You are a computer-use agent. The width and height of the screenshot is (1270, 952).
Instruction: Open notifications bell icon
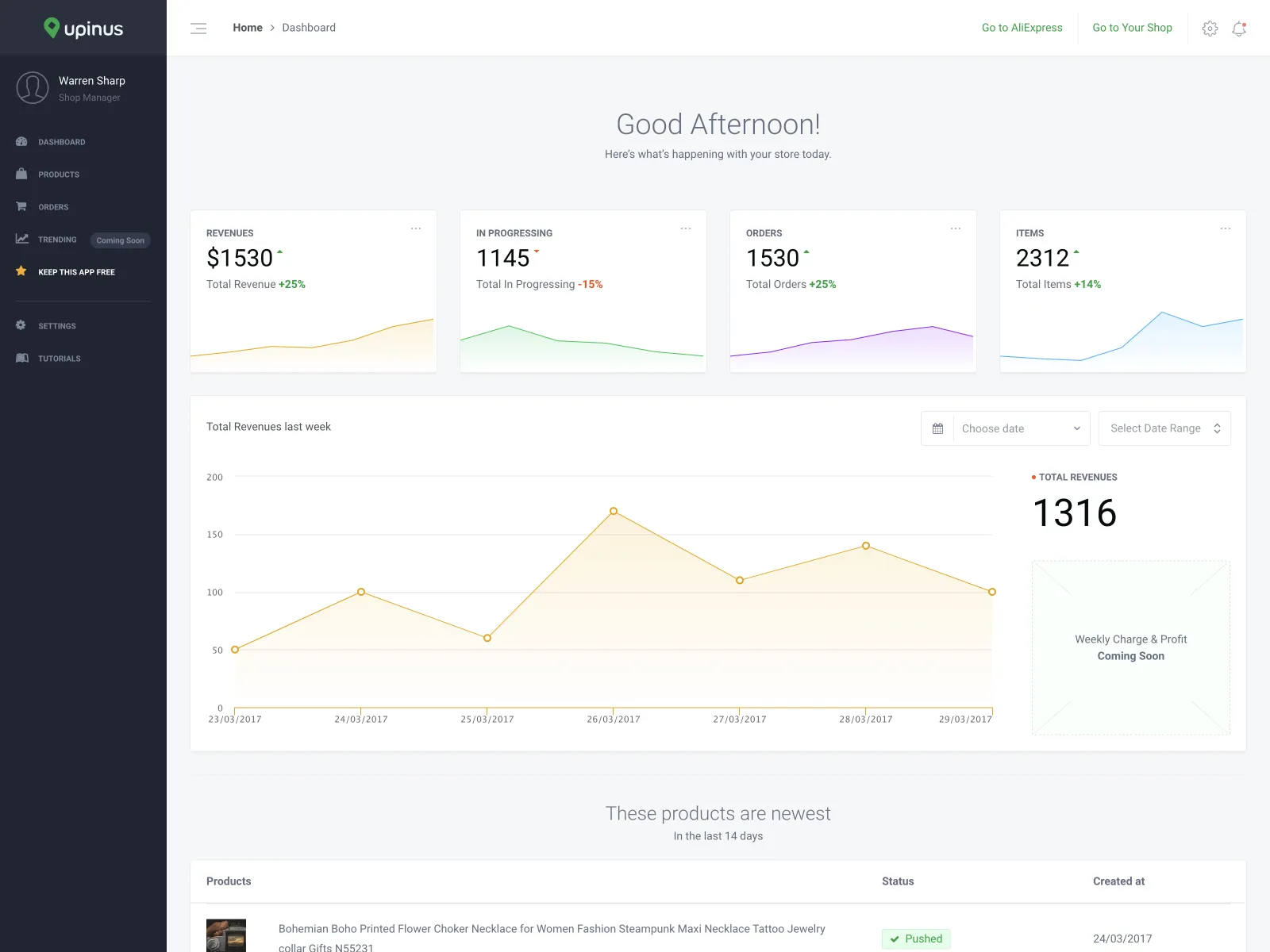(1238, 29)
